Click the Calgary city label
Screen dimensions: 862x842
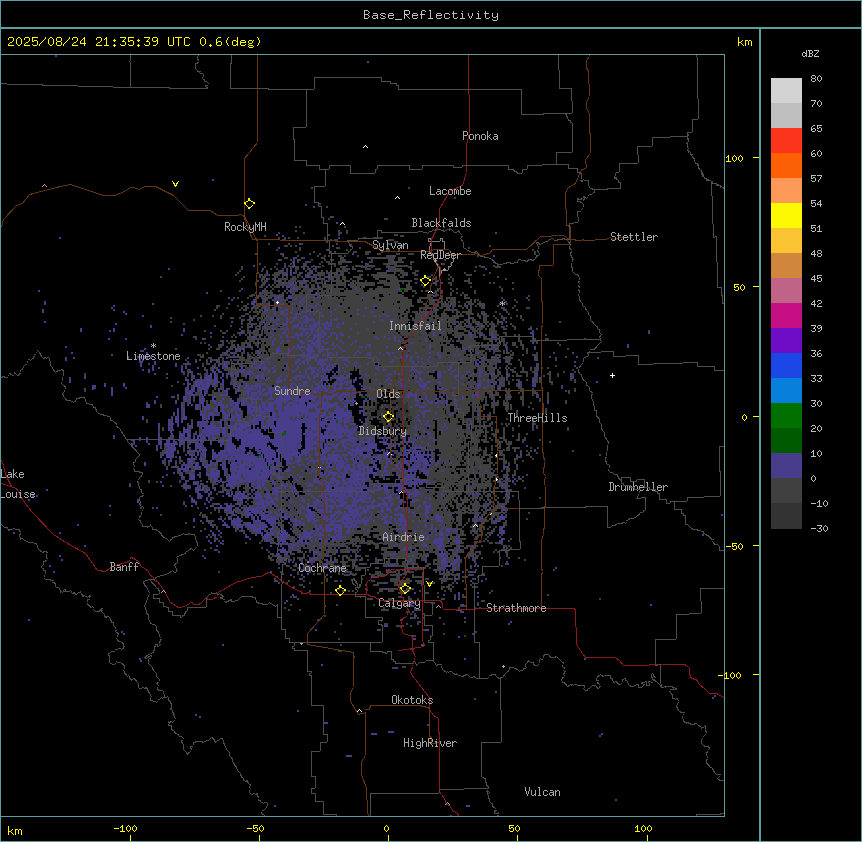[399, 603]
